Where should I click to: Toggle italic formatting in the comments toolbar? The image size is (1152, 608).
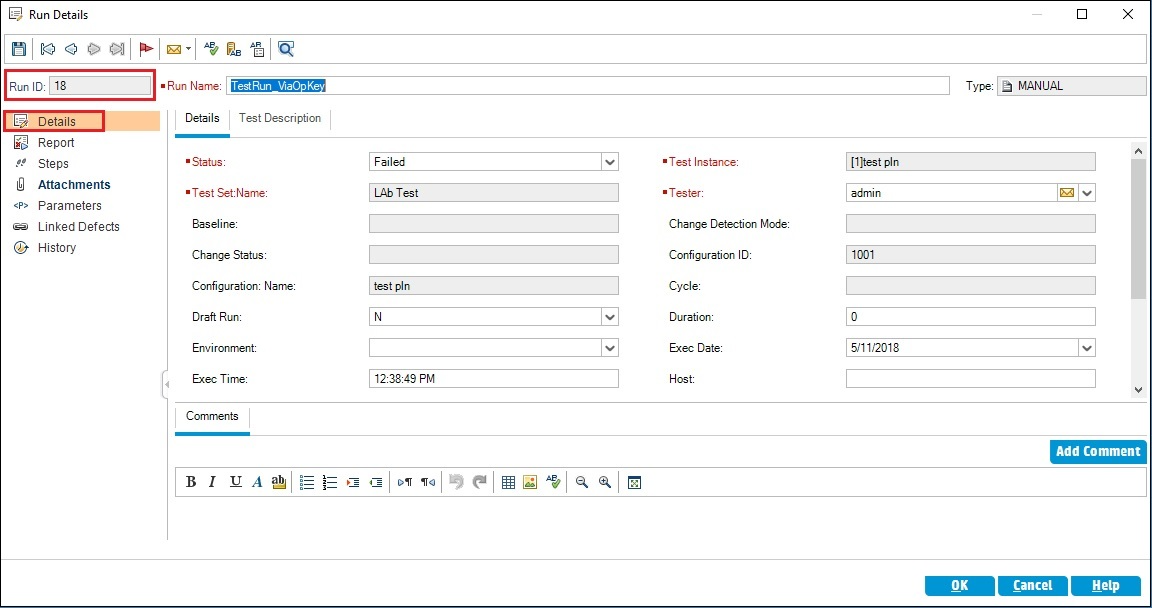point(212,482)
